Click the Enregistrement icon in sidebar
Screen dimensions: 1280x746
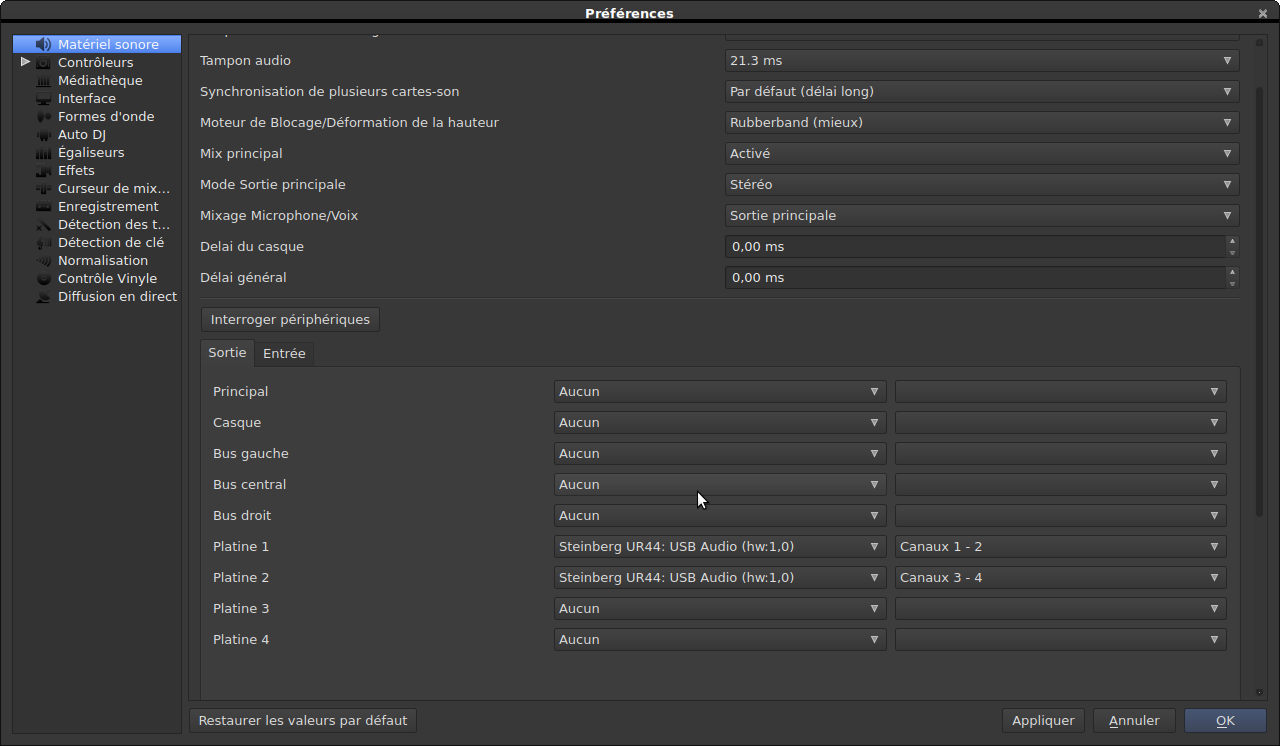[43, 207]
